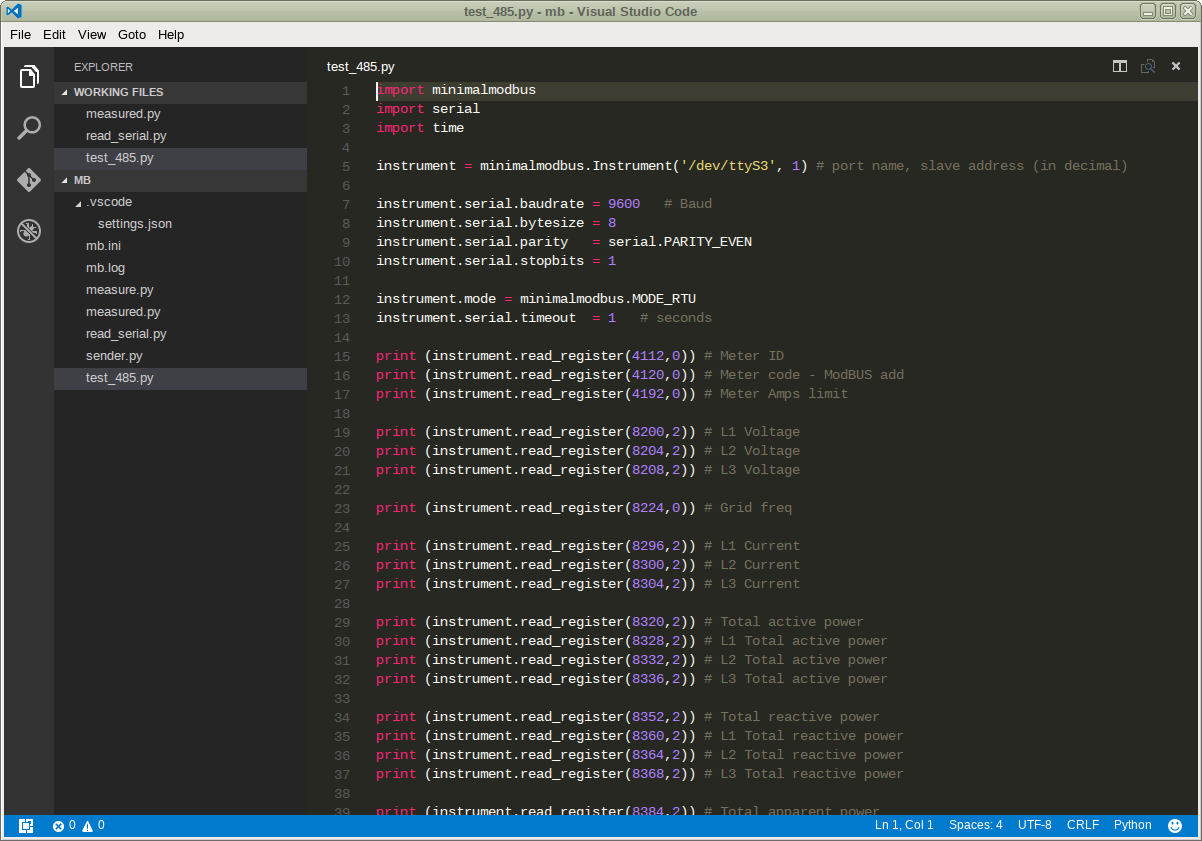
Task: Open settings.json in the explorer
Action: click(x=135, y=224)
